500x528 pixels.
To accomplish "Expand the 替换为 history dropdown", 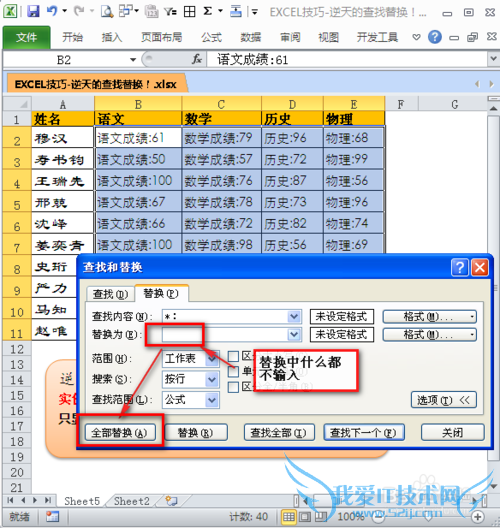I will [294, 334].
